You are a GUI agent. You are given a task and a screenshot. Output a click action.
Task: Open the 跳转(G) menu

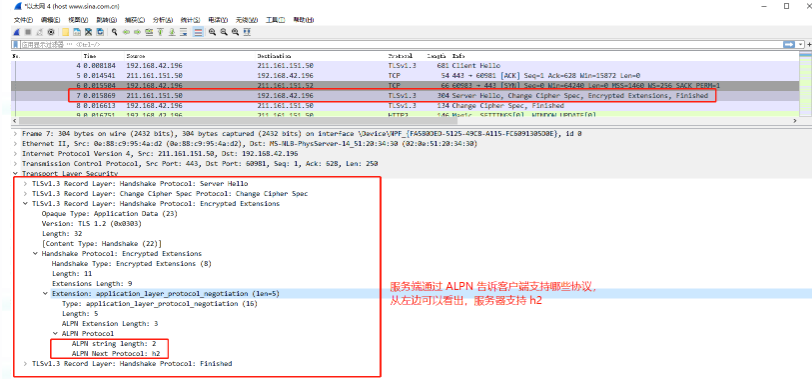point(107,20)
